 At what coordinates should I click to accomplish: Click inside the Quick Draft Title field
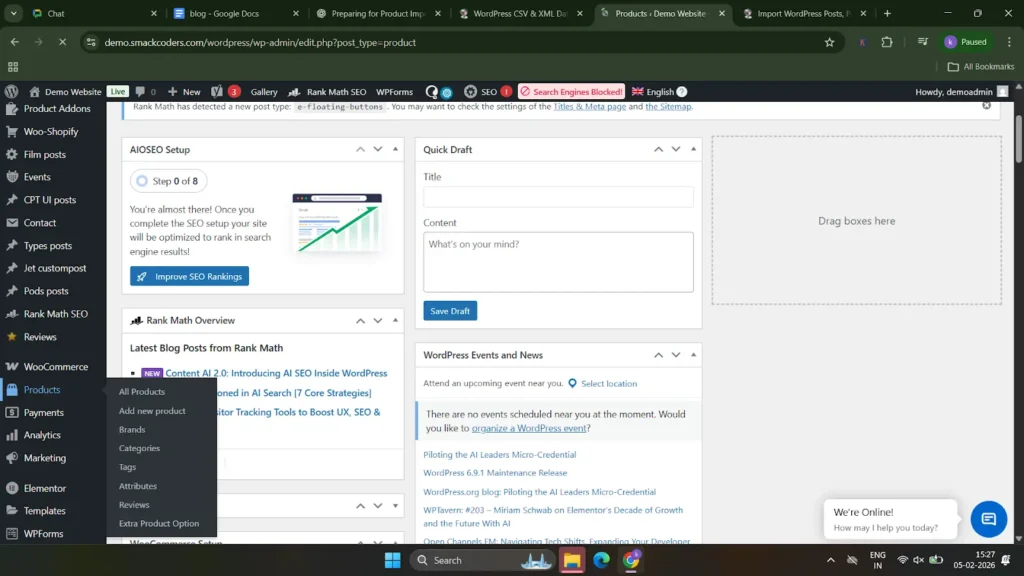coord(557,196)
